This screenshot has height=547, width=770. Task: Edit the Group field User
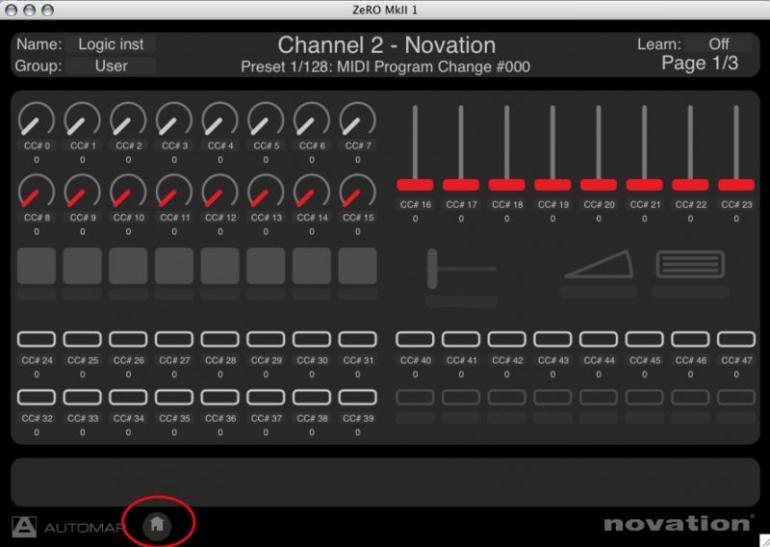[111, 66]
